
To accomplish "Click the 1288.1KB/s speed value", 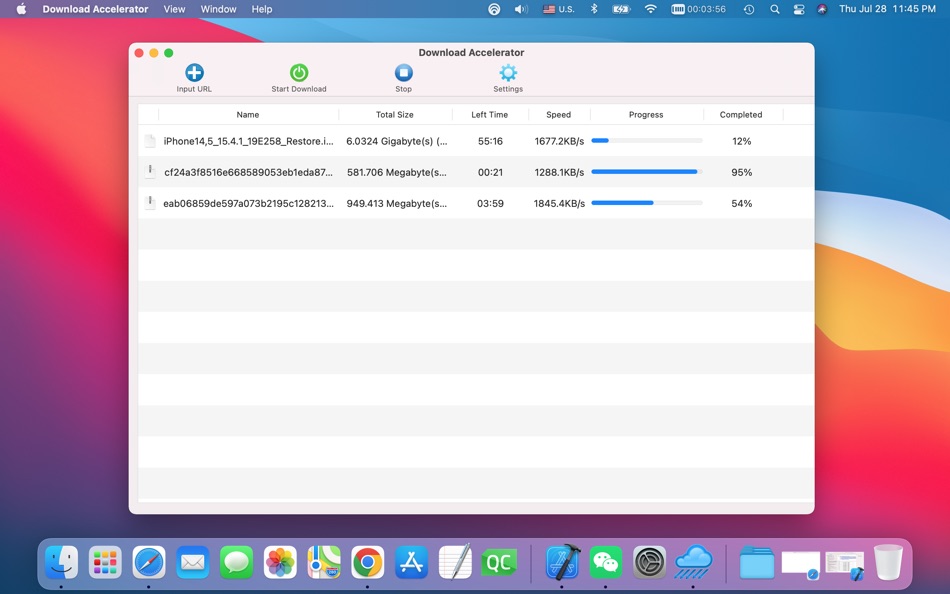I will [559, 172].
